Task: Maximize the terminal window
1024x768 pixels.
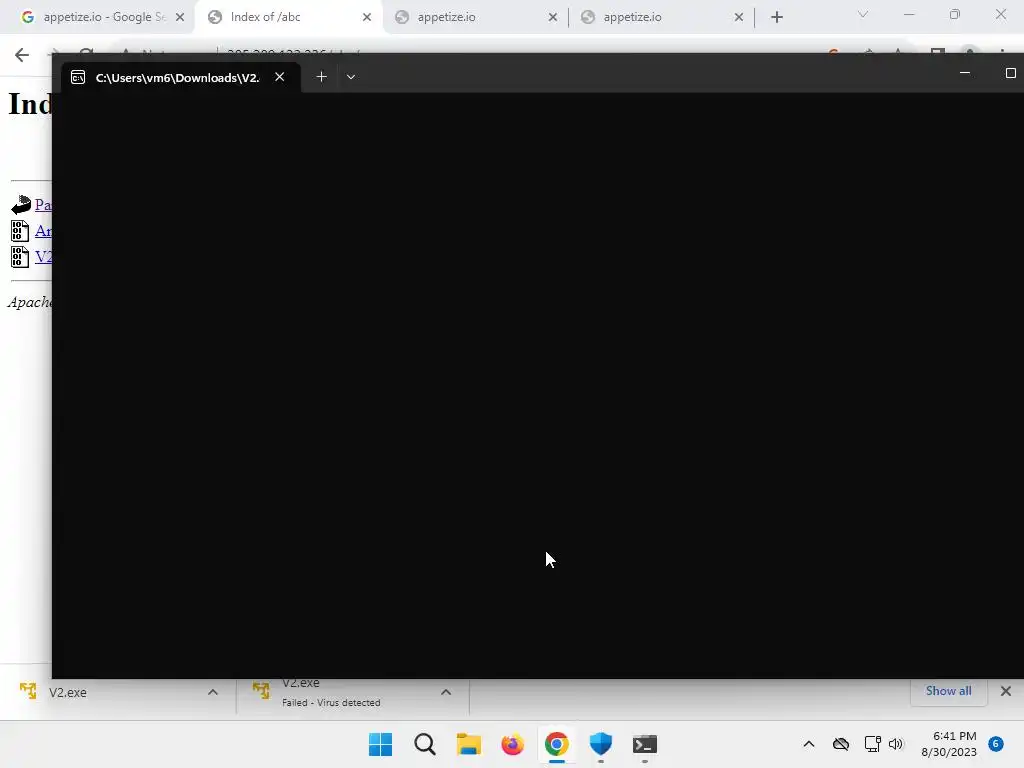Action: coord(1010,73)
